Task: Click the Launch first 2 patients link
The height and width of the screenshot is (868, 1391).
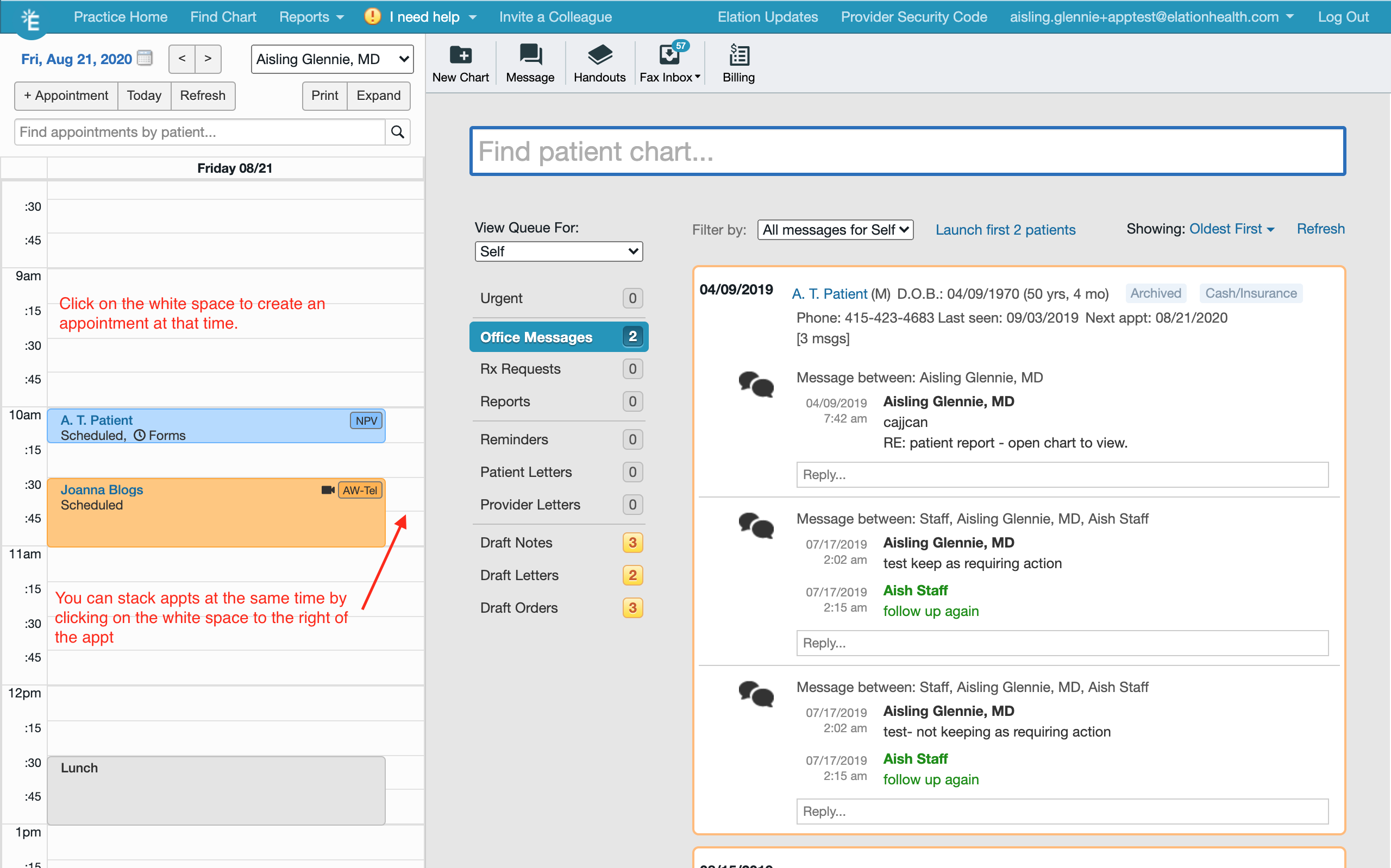Action: click(x=1005, y=229)
